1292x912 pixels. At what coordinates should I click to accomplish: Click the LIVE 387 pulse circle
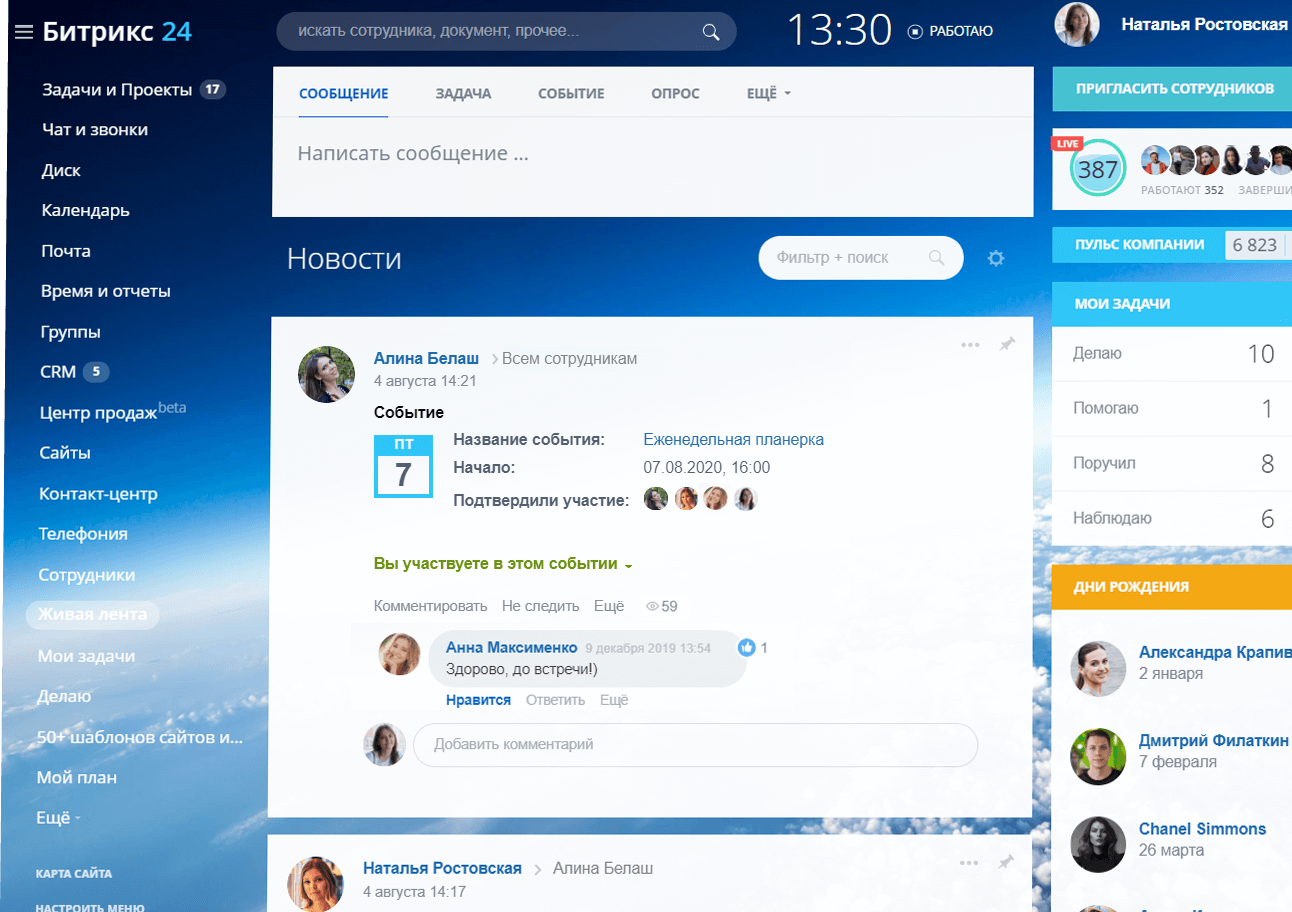click(1097, 170)
